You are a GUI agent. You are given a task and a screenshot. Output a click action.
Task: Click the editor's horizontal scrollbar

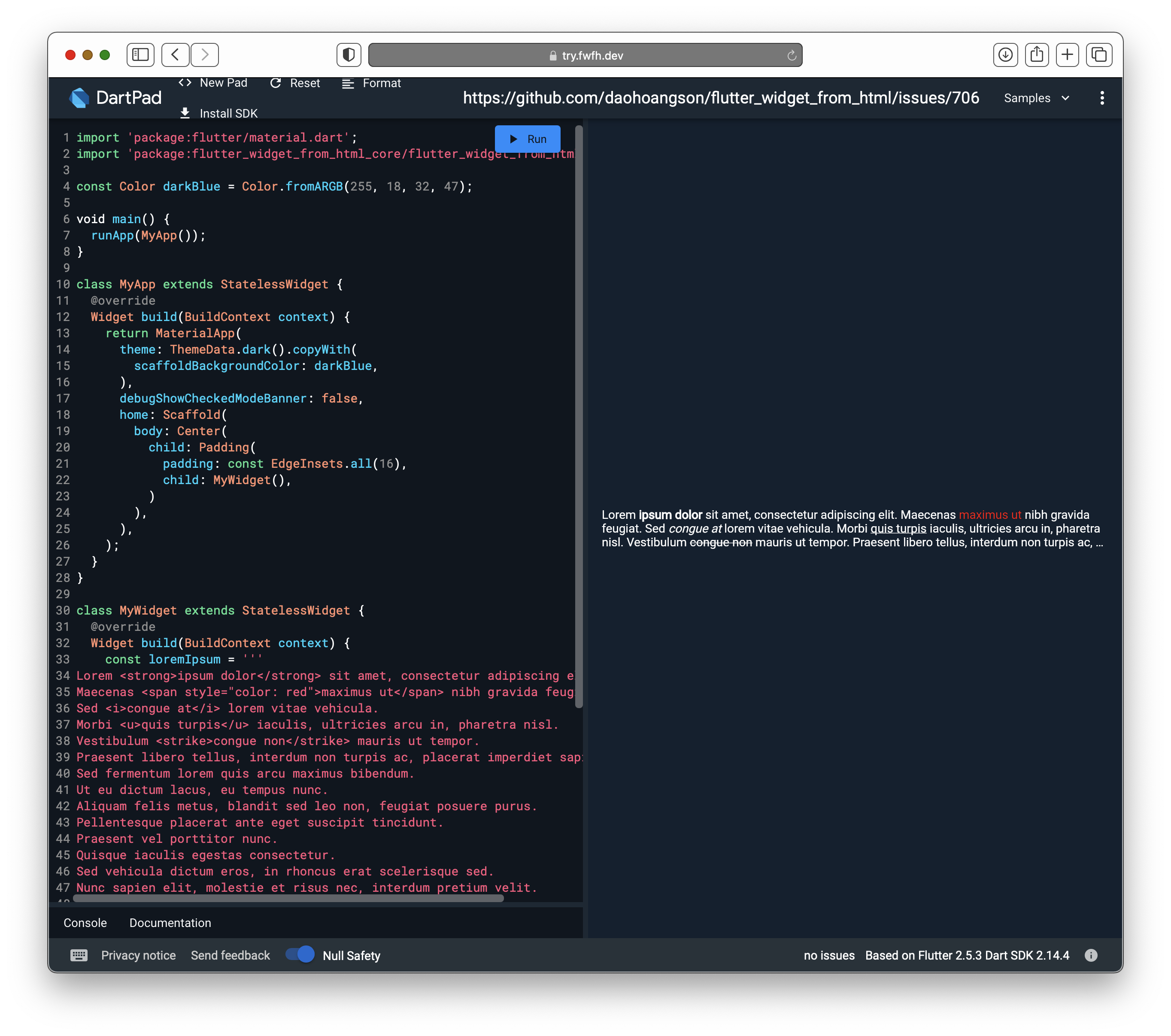point(288,899)
